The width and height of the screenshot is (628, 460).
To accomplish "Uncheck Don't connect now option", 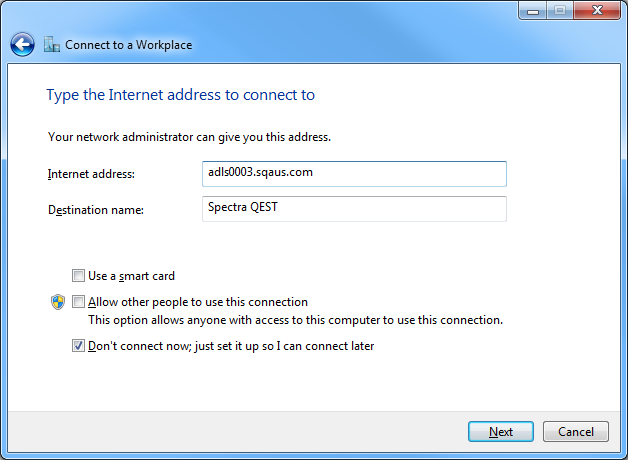I will 78,346.
